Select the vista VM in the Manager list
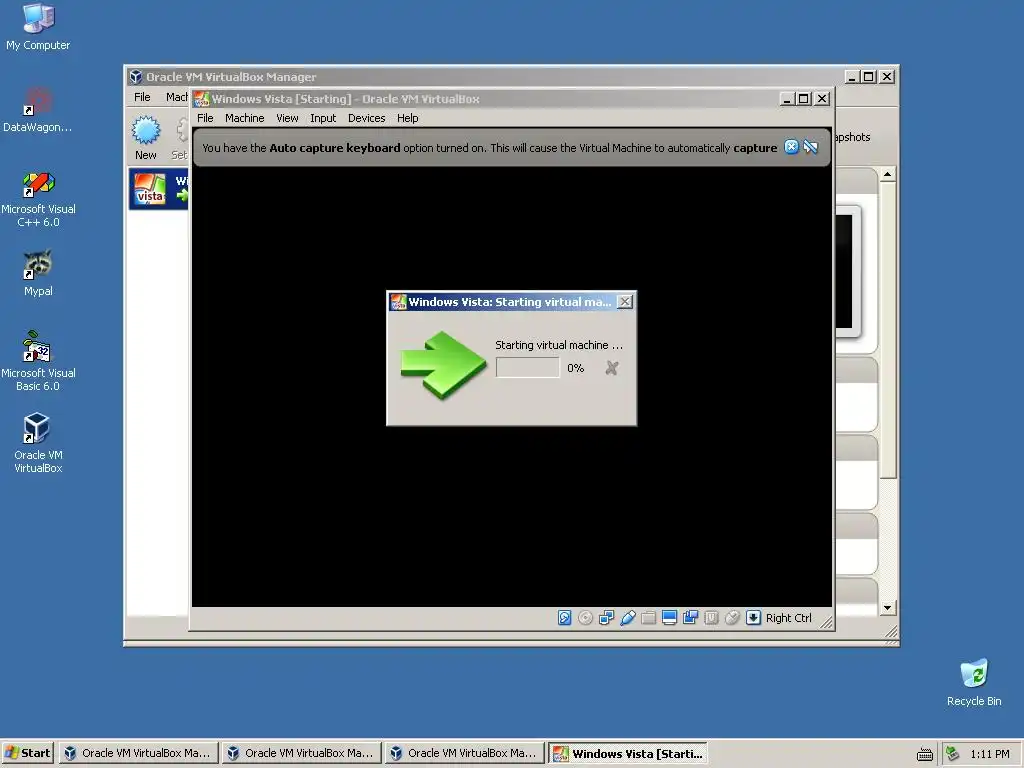 159,189
